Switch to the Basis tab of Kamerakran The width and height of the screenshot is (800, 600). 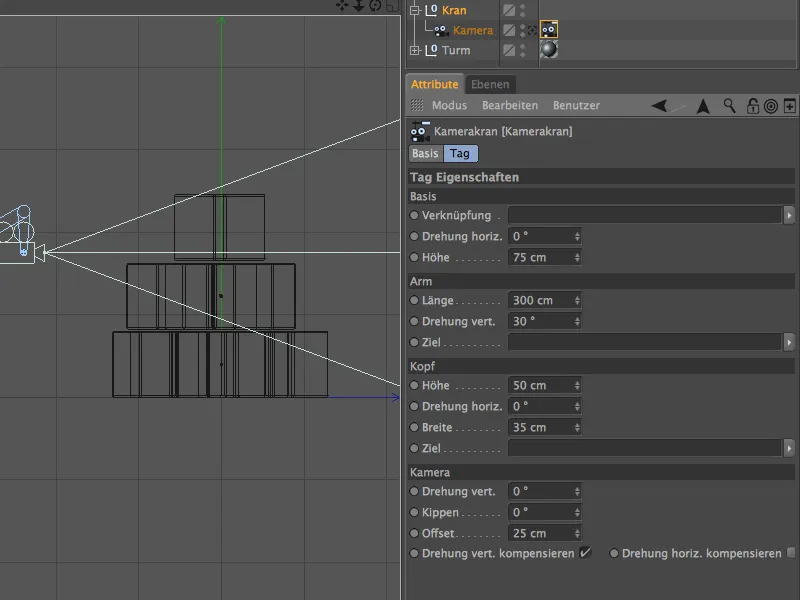pos(426,154)
